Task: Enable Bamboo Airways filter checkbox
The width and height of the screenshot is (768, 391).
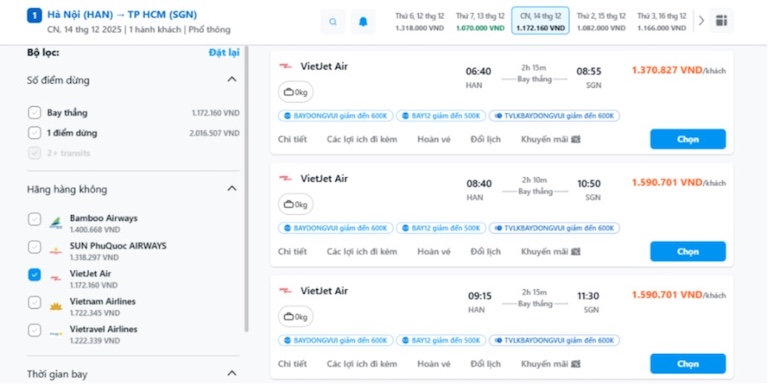Action: point(34,219)
